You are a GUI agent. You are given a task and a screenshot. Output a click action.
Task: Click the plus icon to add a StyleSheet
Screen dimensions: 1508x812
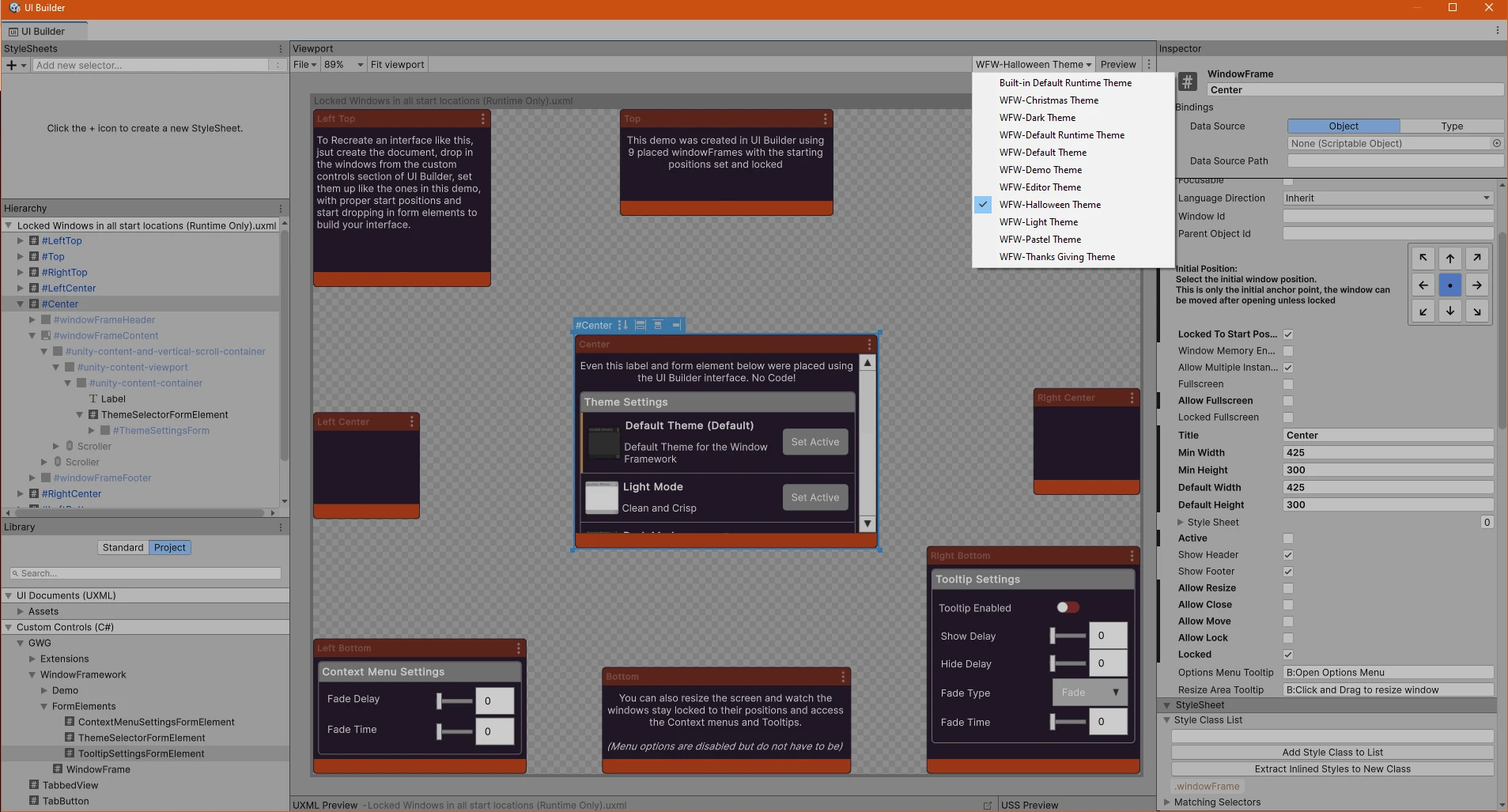coord(12,66)
